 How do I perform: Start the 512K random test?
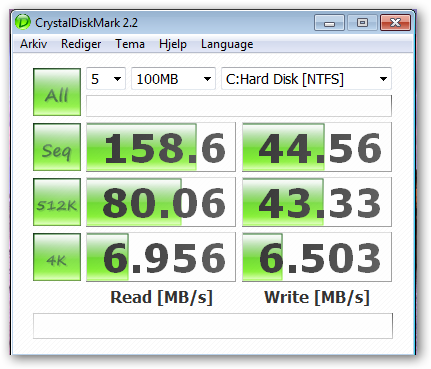[x=57, y=202]
